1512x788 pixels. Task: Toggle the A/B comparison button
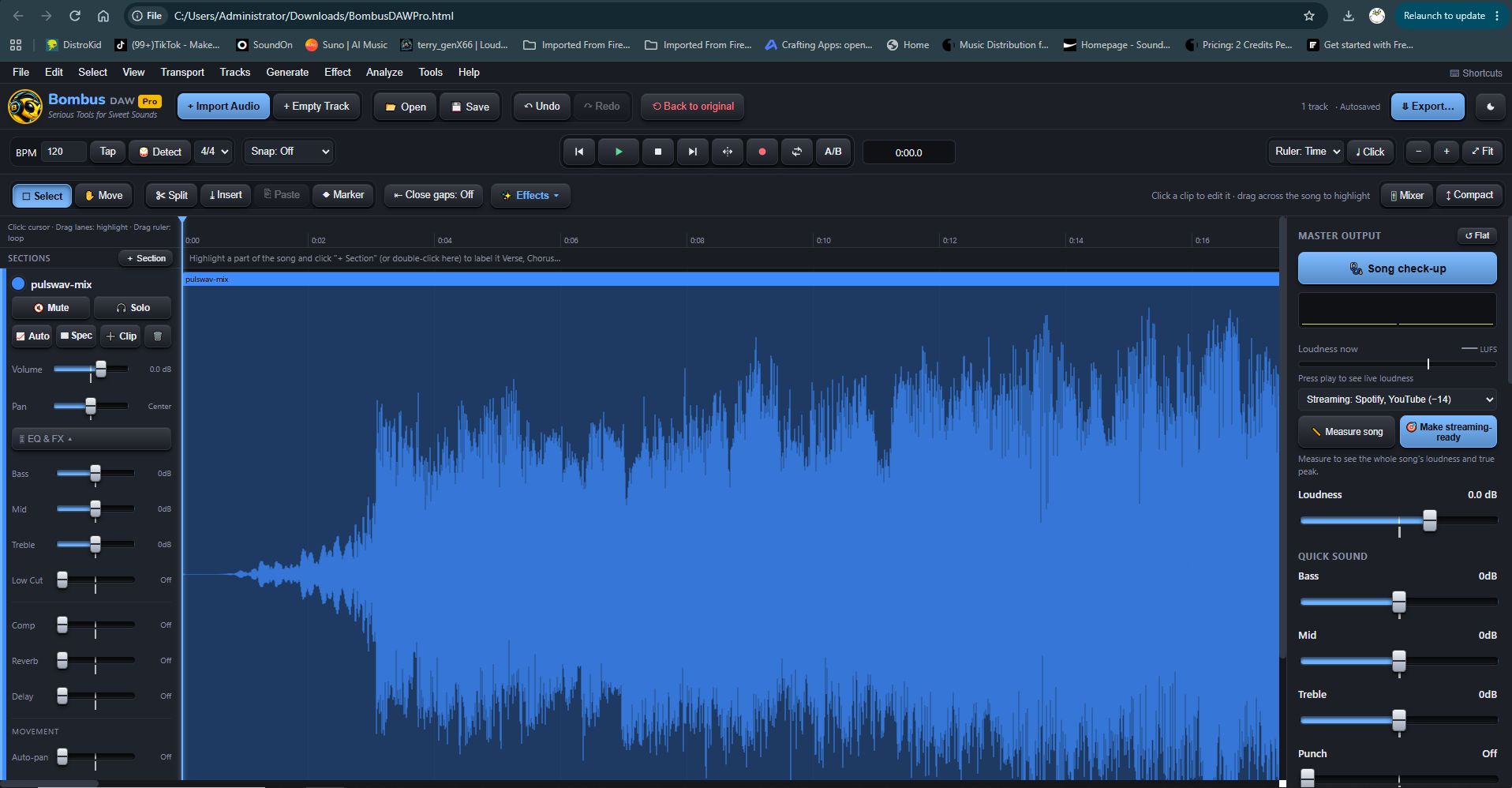833,152
